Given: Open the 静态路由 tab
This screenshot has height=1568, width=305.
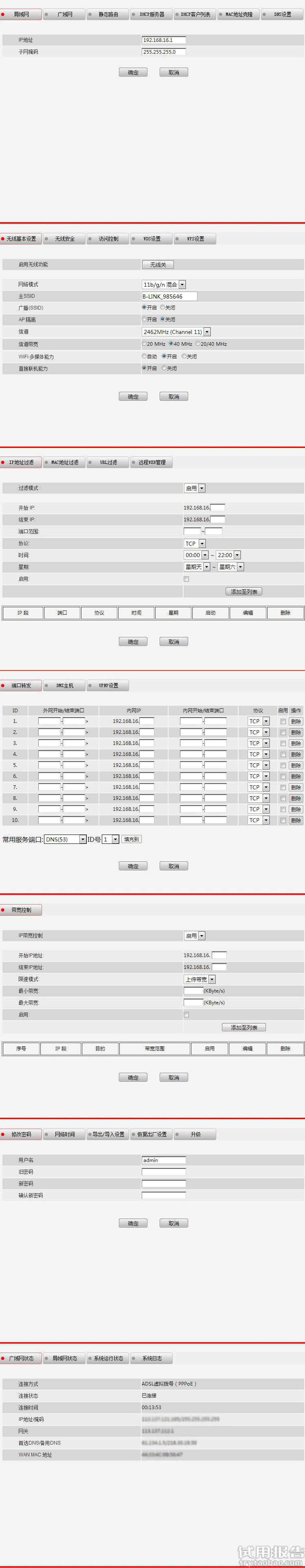Looking at the screenshot, I should [108, 14].
